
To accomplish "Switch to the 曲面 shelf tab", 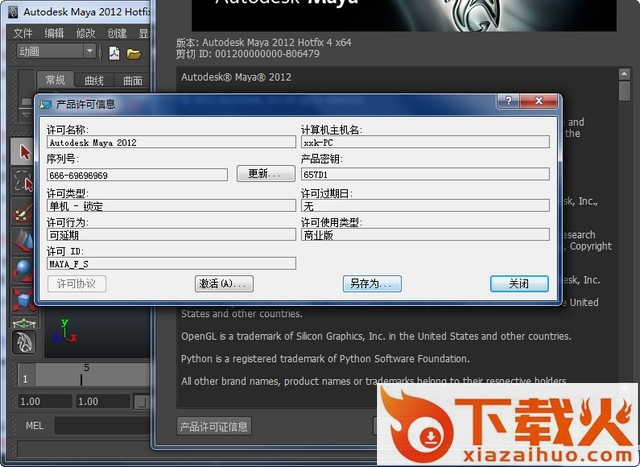I will point(132,80).
